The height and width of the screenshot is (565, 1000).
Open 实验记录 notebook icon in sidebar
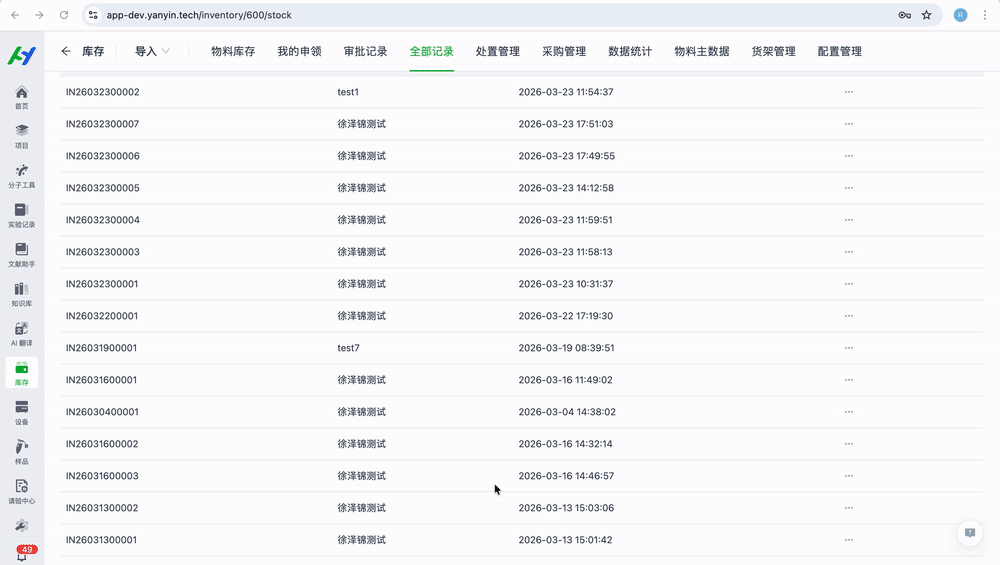21,212
